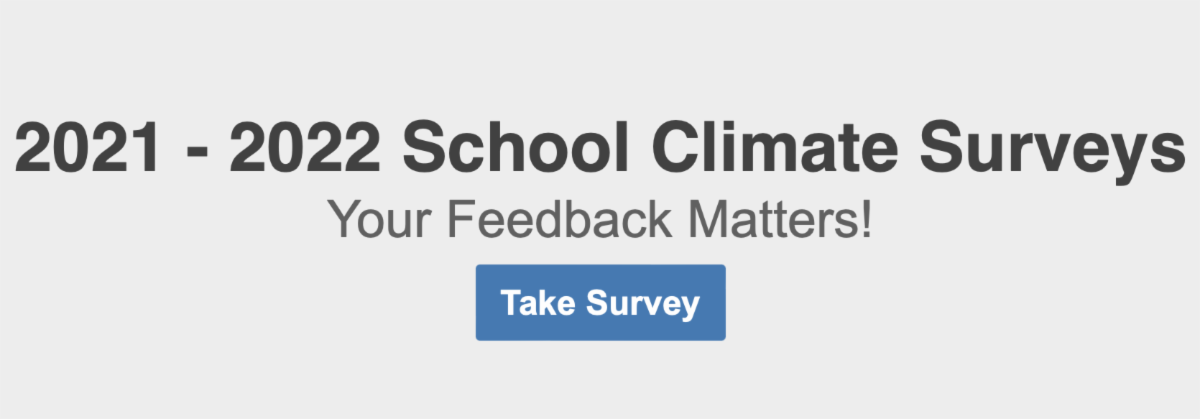Click the Take Survey button
This screenshot has height=419, width=1200.
point(600,302)
